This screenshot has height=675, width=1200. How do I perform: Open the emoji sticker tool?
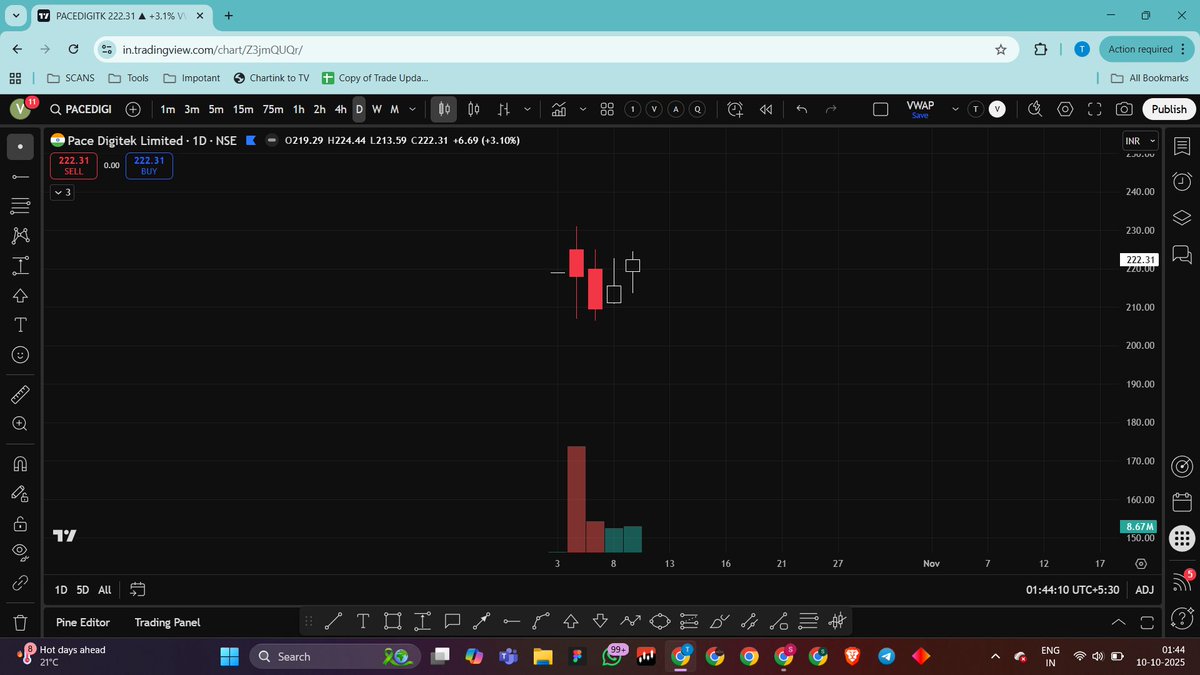click(x=20, y=354)
